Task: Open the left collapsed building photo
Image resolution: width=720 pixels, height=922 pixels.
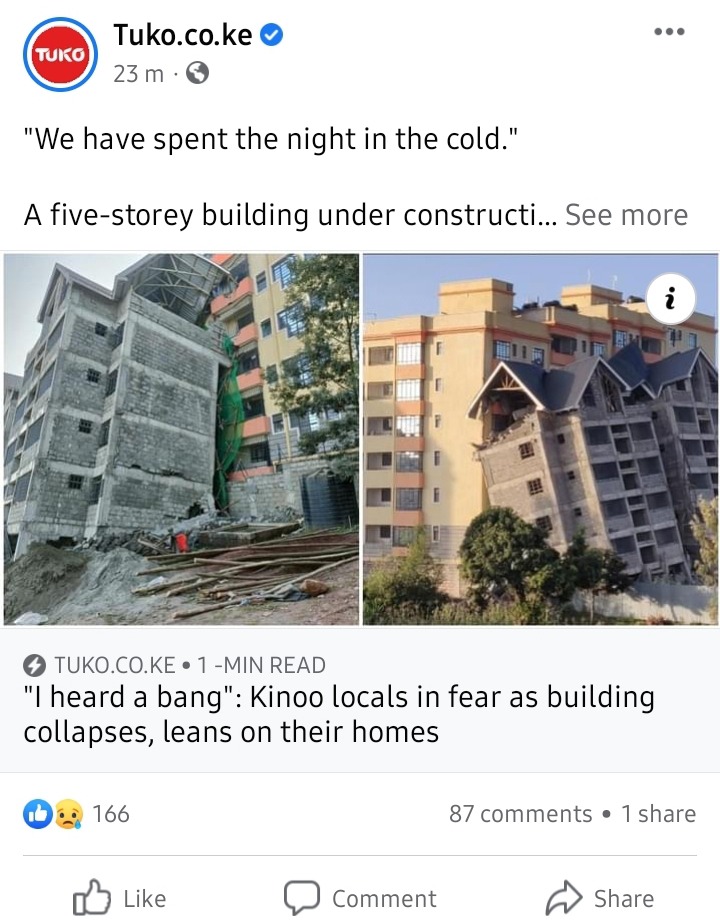Action: pyautogui.click(x=181, y=439)
